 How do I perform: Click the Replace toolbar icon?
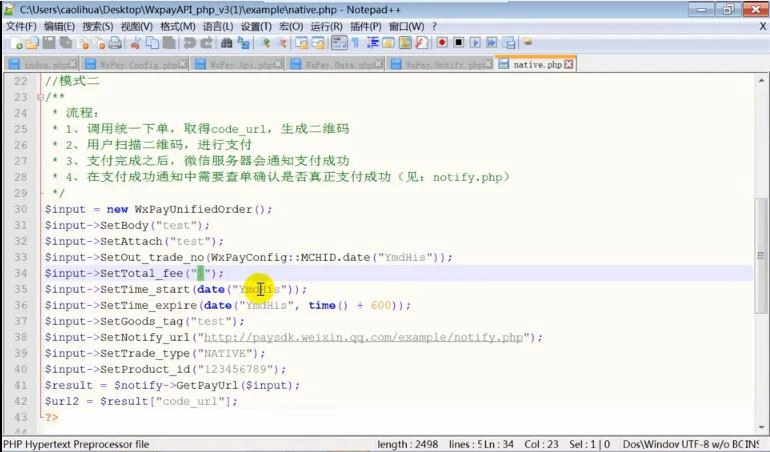(x=244, y=43)
